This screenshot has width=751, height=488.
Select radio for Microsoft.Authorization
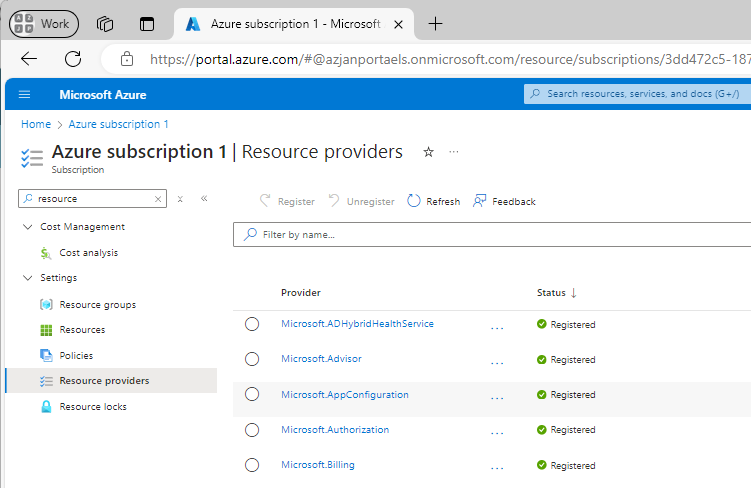click(x=252, y=430)
